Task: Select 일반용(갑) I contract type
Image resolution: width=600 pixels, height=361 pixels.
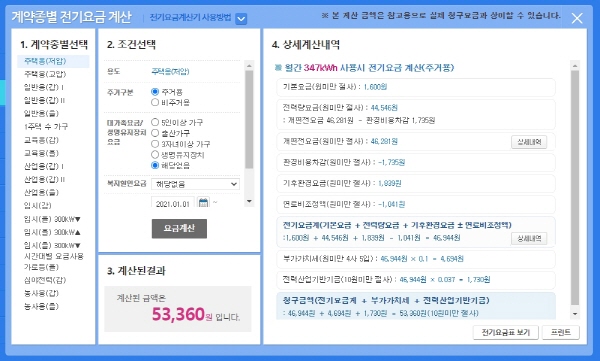Action: coord(44,87)
